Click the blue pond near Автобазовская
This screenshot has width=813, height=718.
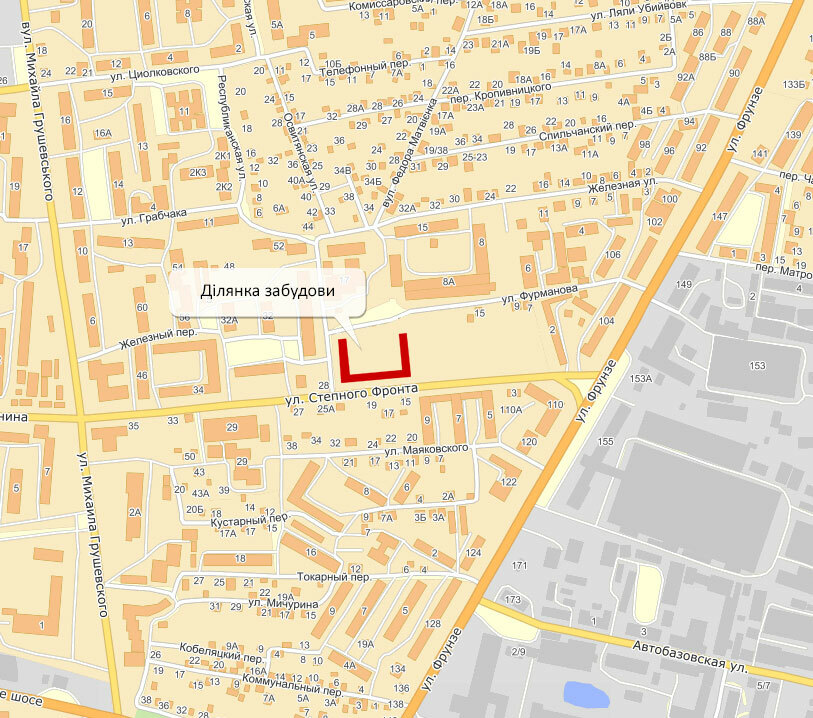(x=586, y=694)
